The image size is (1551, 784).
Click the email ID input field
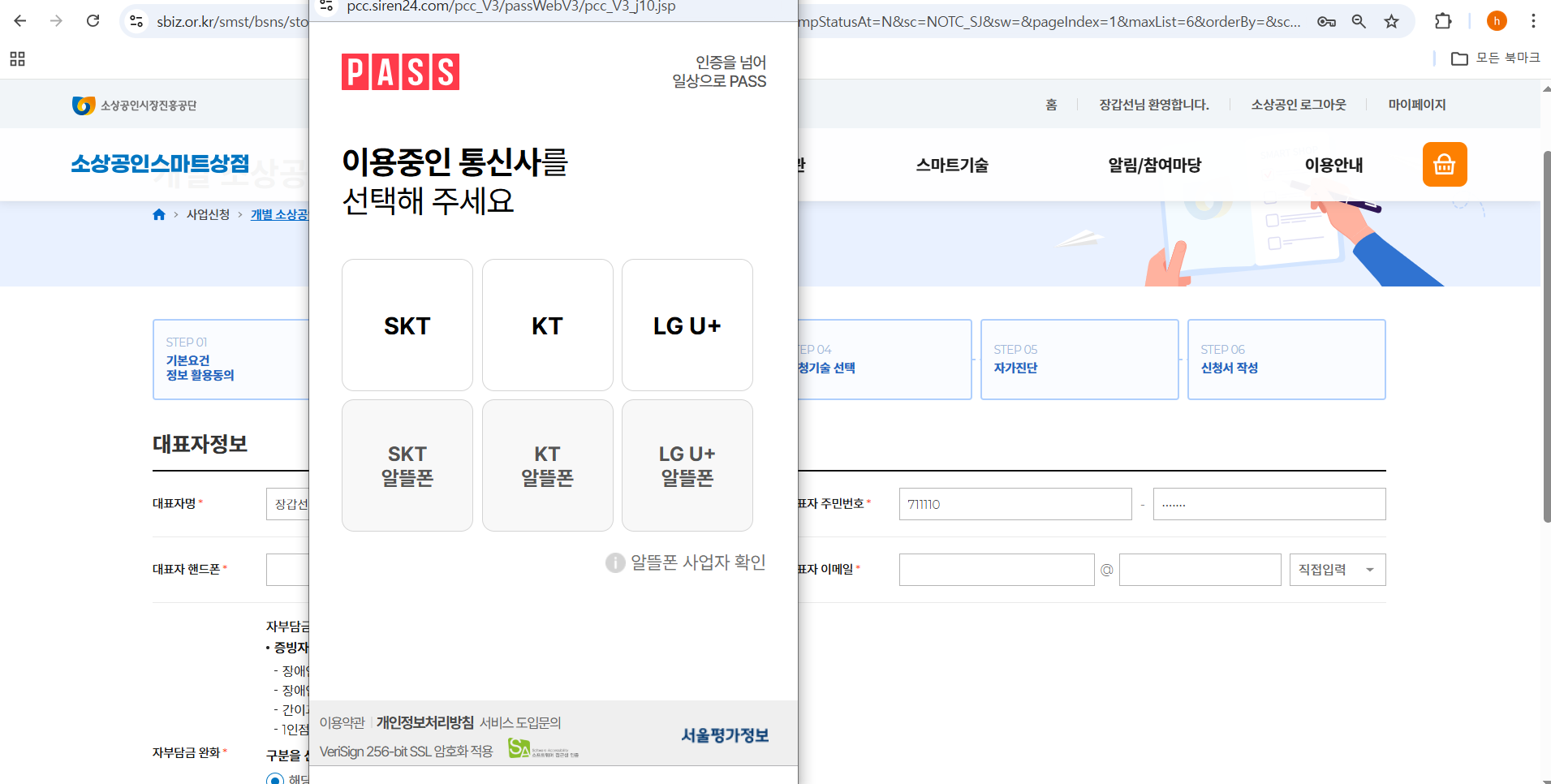click(x=997, y=570)
